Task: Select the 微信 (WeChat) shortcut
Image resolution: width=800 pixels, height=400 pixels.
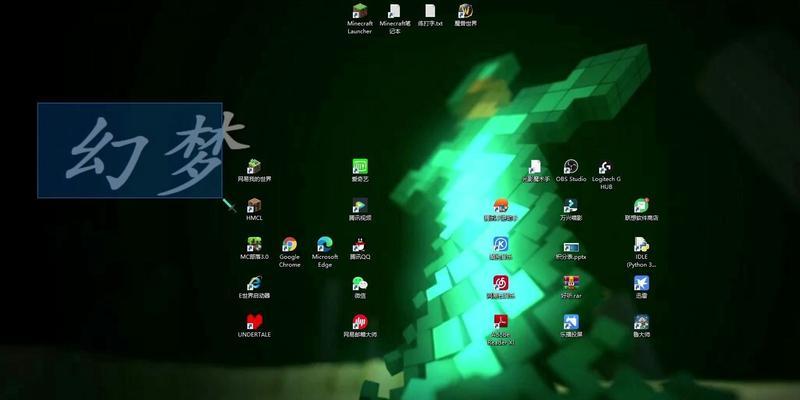Action: coord(360,287)
